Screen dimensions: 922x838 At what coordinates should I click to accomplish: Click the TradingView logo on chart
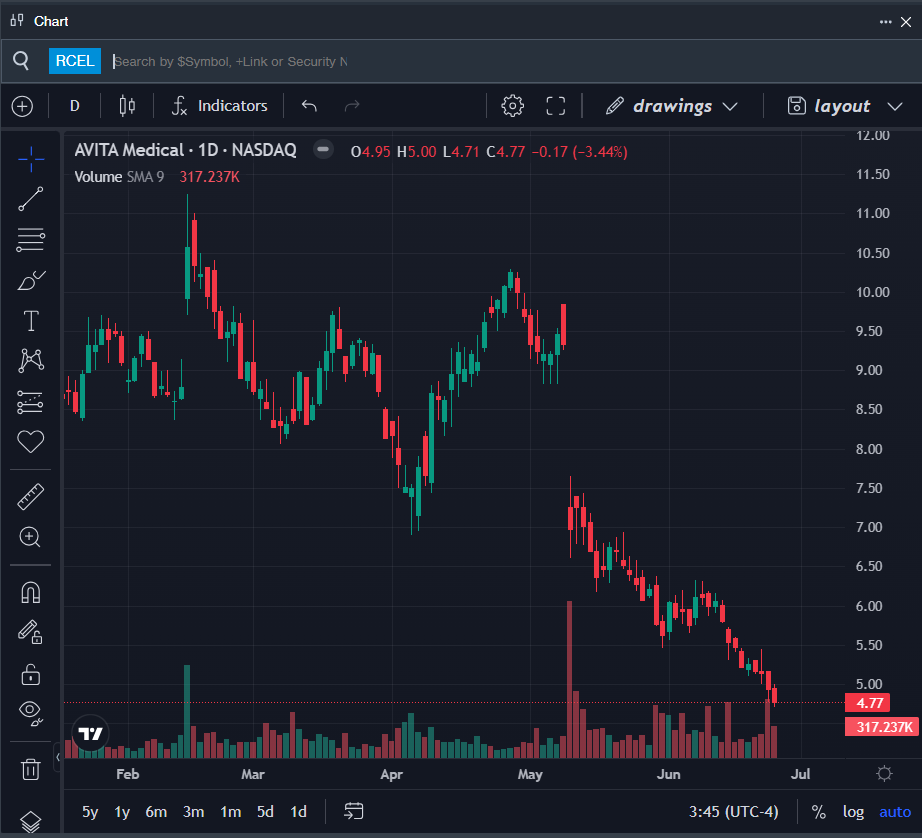[x=91, y=733]
